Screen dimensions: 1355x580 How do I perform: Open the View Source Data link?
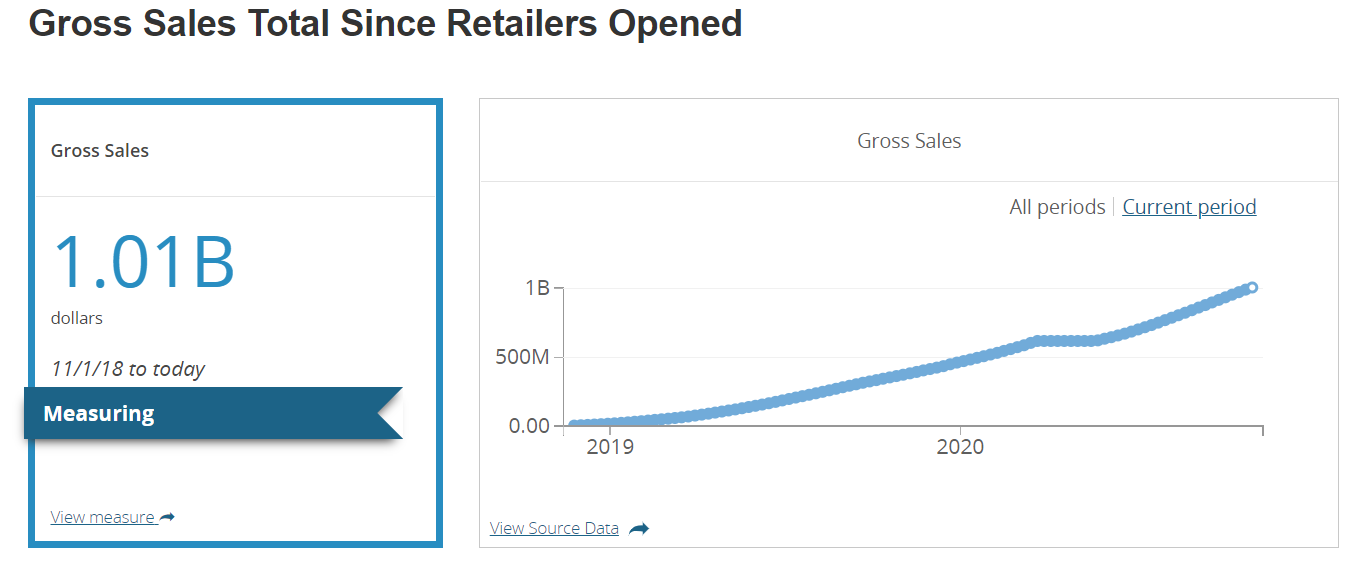click(554, 528)
